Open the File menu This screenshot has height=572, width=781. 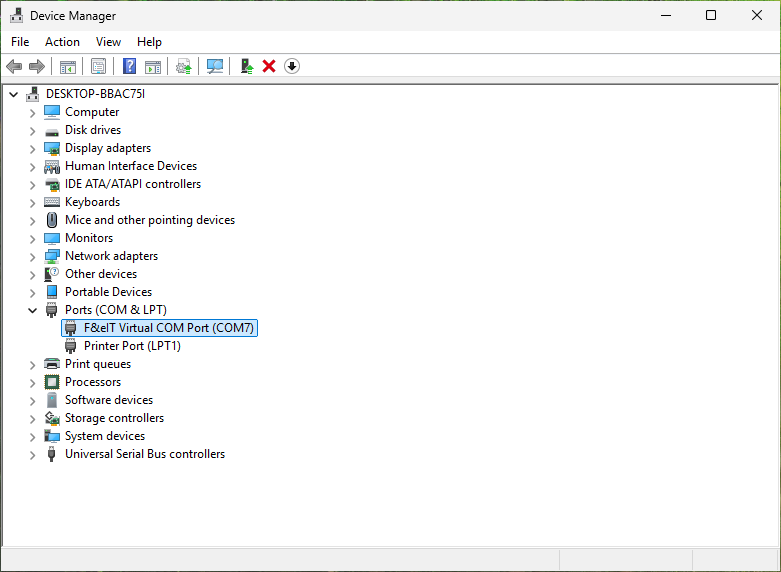[x=20, y=42]
